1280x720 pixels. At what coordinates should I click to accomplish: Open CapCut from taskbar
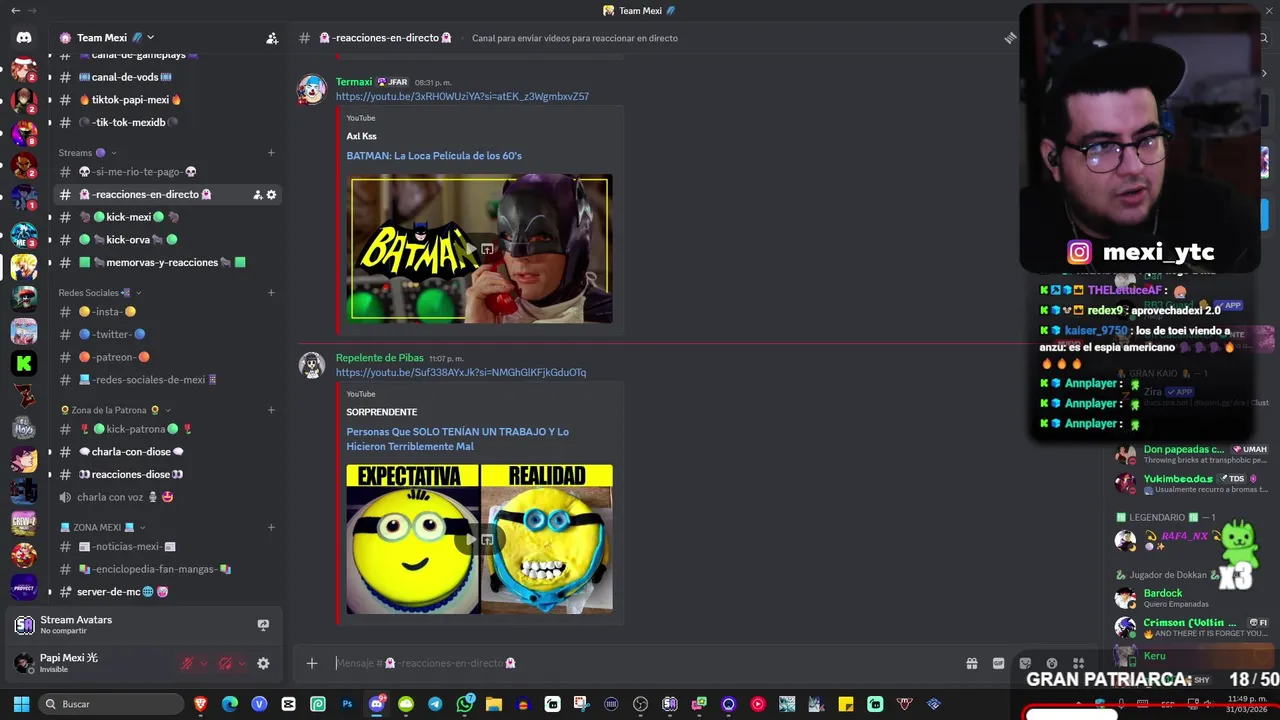click(288, 704)
